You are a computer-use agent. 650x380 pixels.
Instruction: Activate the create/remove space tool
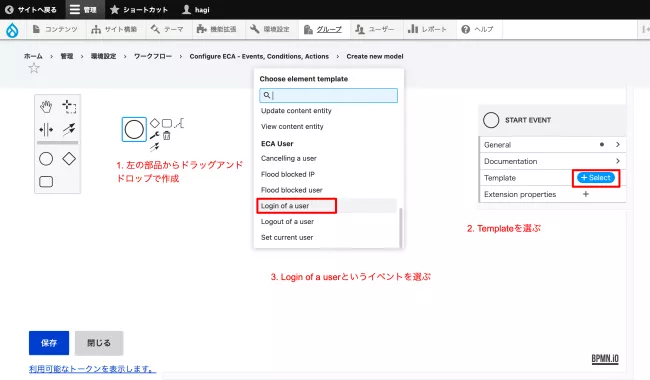[x=46, y=130]
